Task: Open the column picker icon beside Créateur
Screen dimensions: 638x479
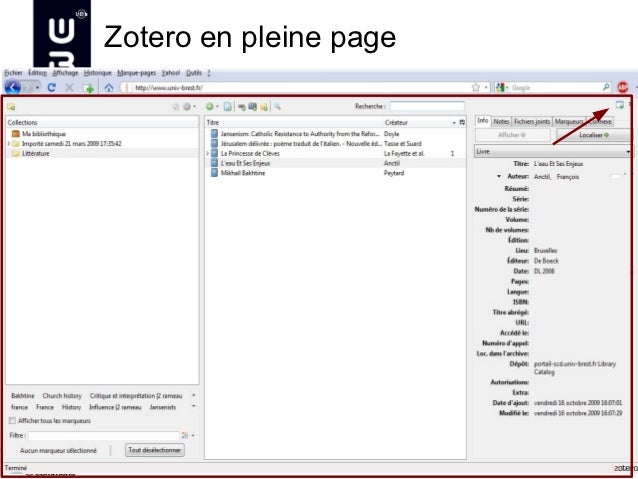Action: 462,122
